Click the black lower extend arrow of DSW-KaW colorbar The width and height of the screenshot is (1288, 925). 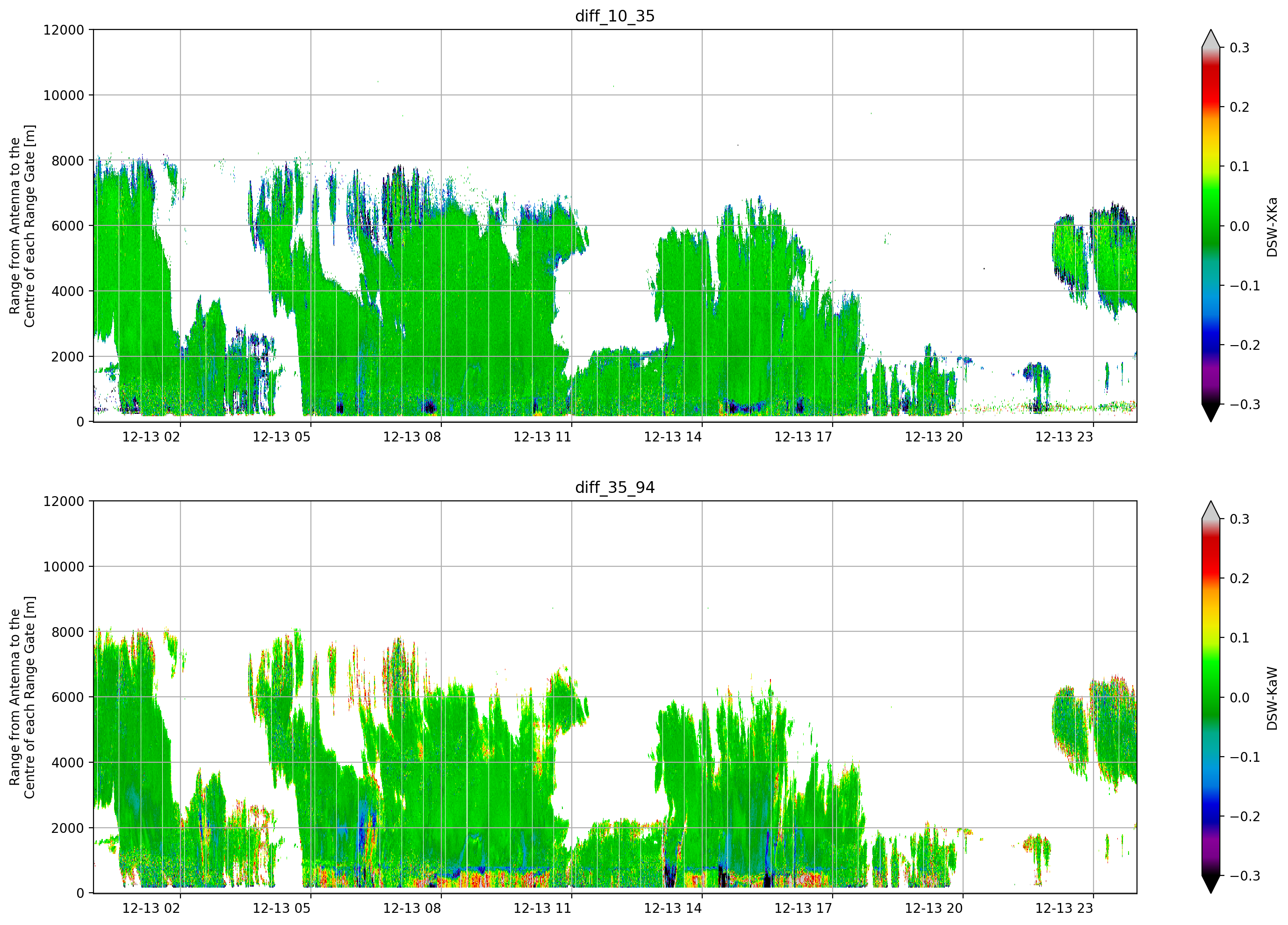pos(1211,884)
